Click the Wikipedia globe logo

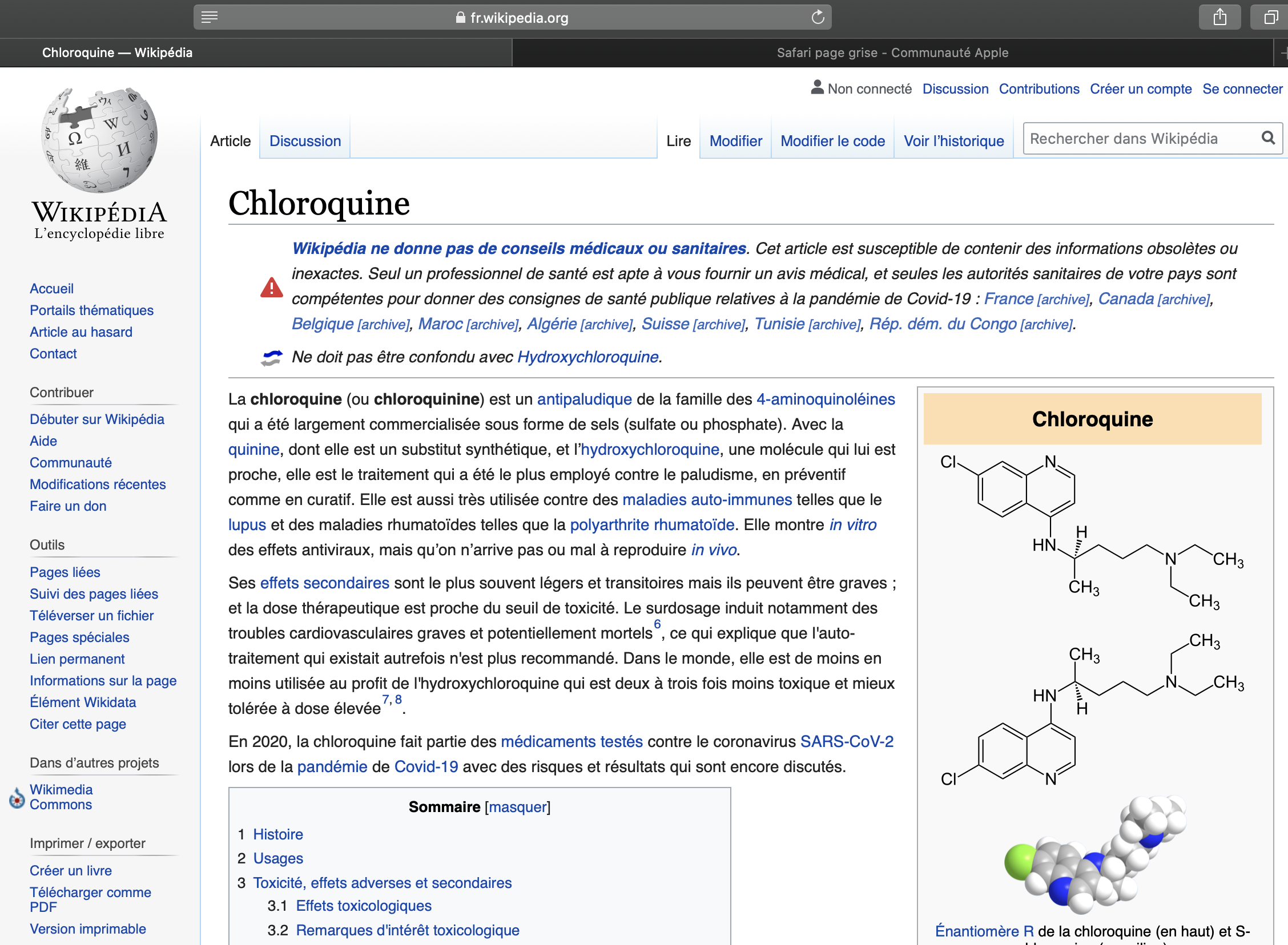click(99, 140)
